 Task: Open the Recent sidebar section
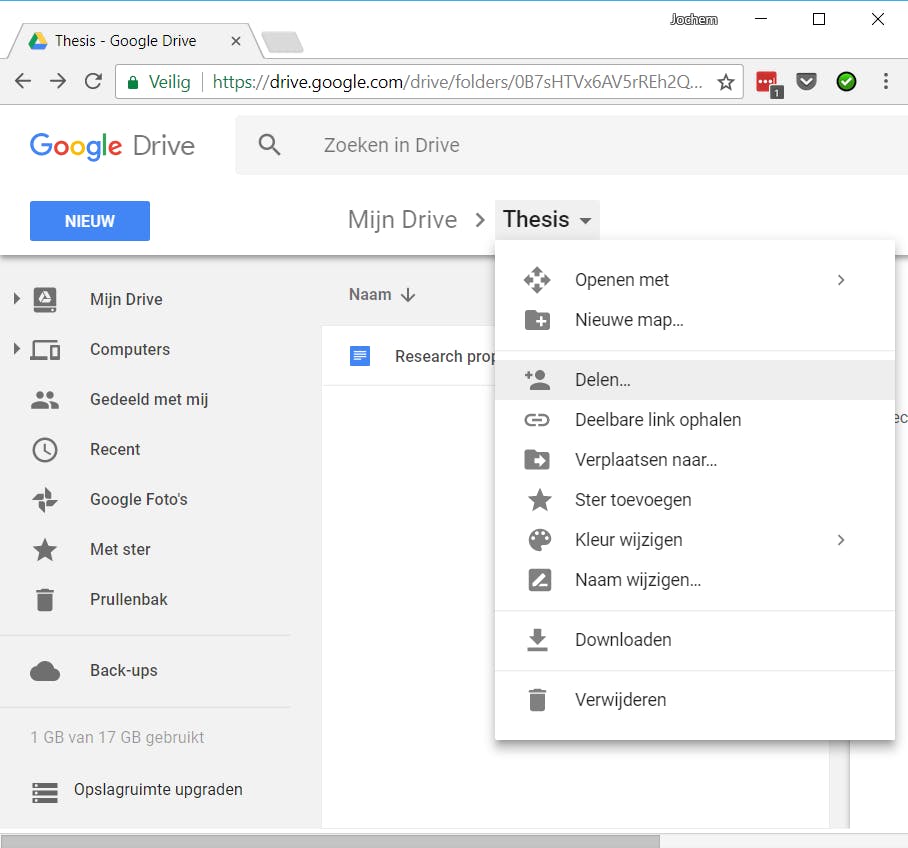click(115, 449)
